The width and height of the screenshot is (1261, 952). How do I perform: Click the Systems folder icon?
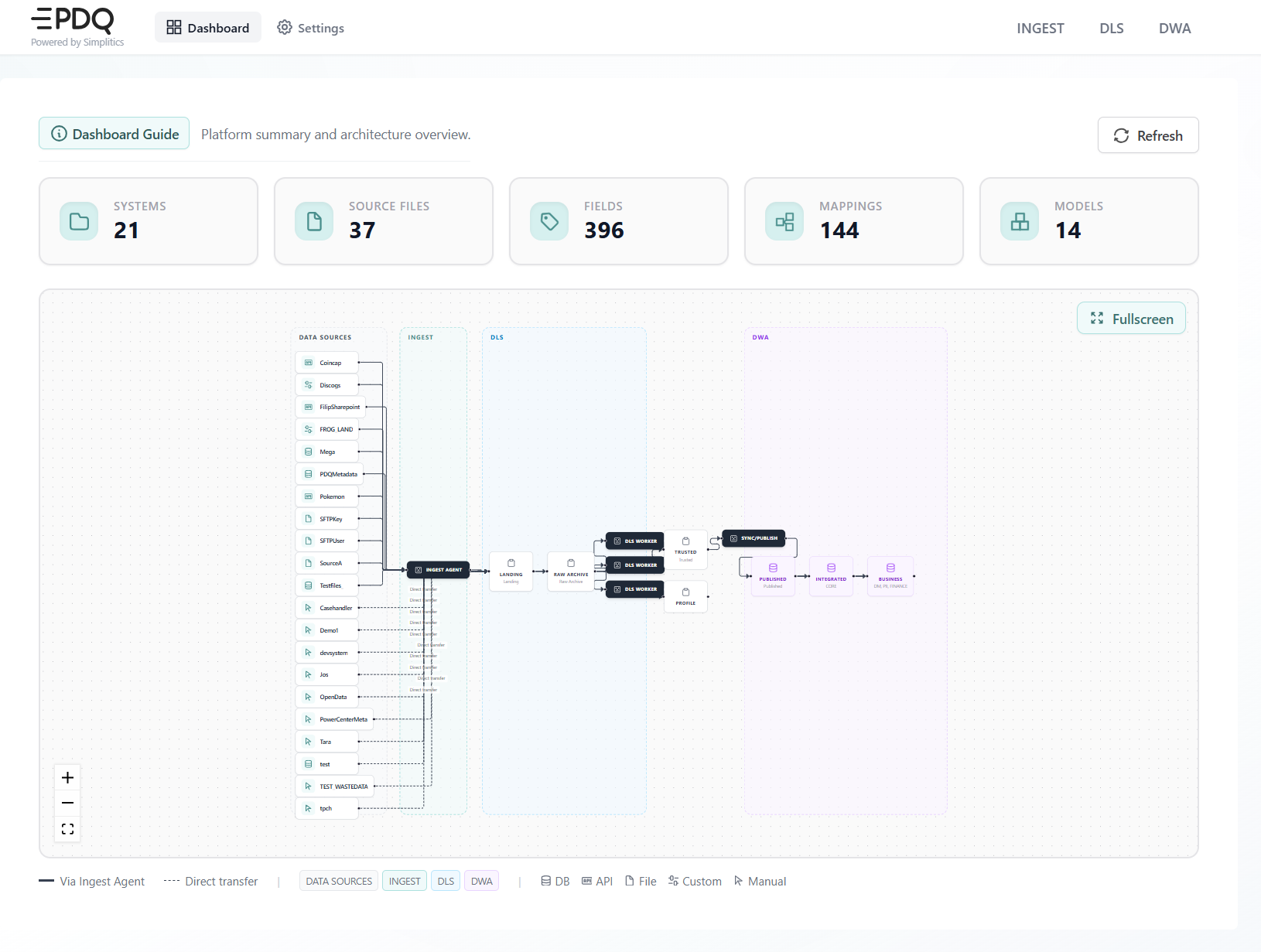tap(79, 221)
